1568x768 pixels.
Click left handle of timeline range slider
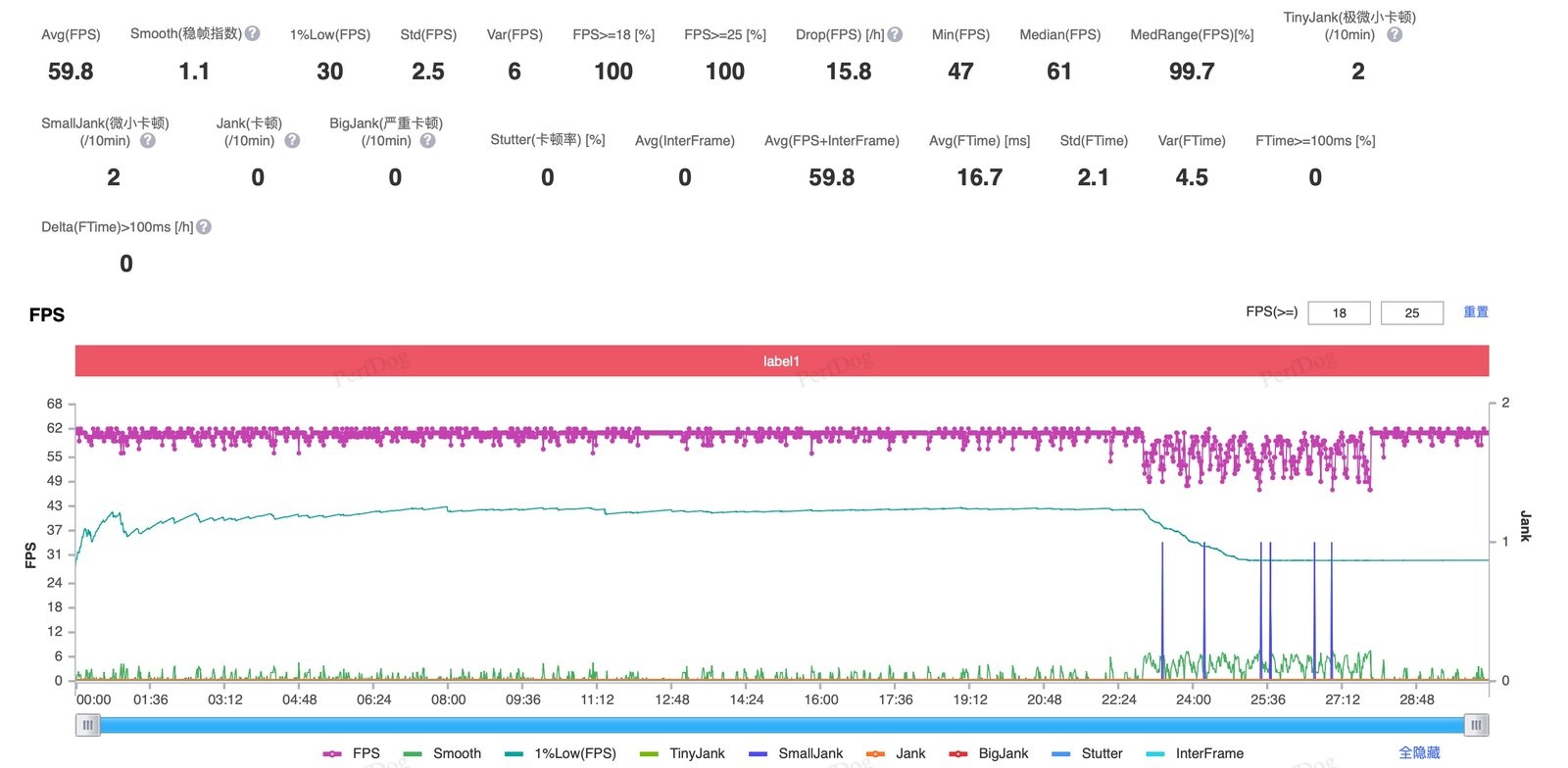click(x=88, y=725)
